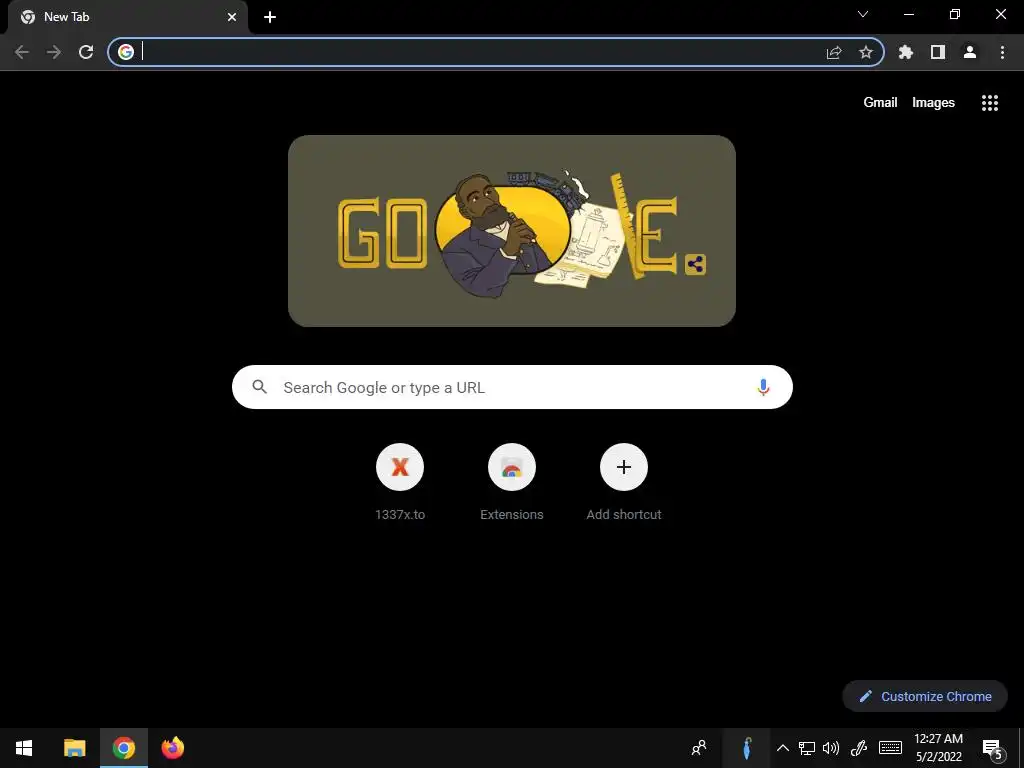This screenshot has width=1024, height=768.
Task: Open the Google Doodle illustration
Action: tap(512, 231)
